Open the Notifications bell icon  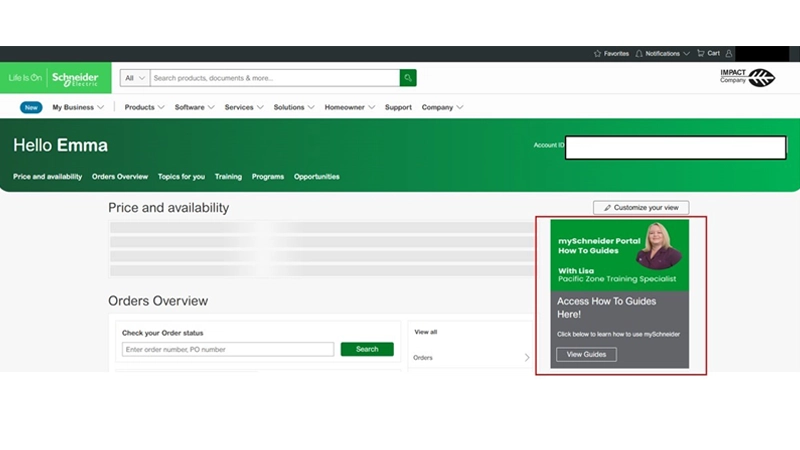(x=639, y=54)
